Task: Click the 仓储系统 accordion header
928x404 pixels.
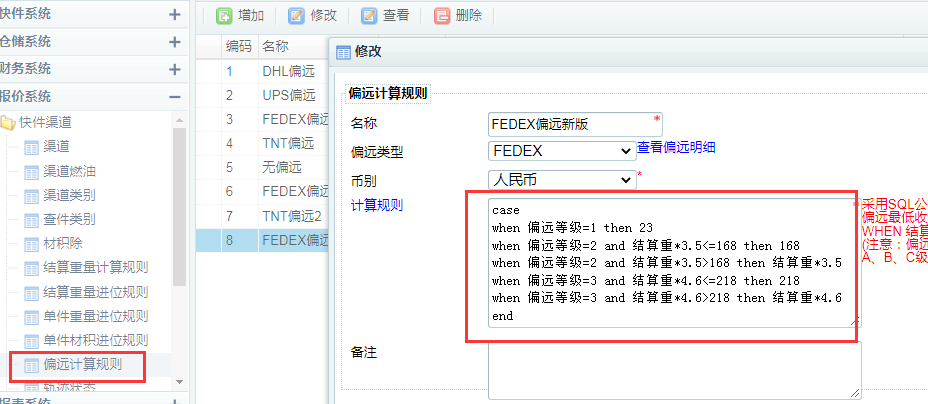Action: pos(95,41)
